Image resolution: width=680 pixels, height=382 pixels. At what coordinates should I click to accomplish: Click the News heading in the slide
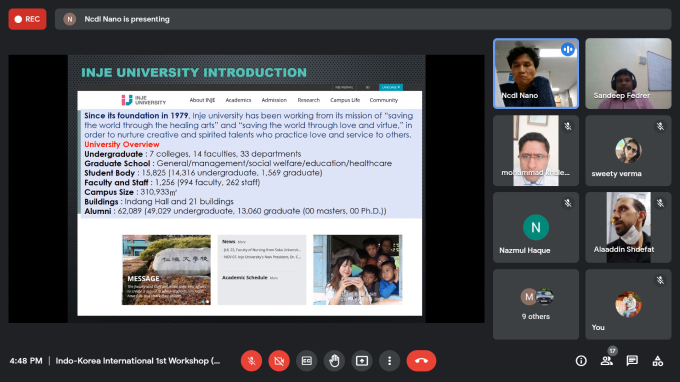tap(229, 242)
